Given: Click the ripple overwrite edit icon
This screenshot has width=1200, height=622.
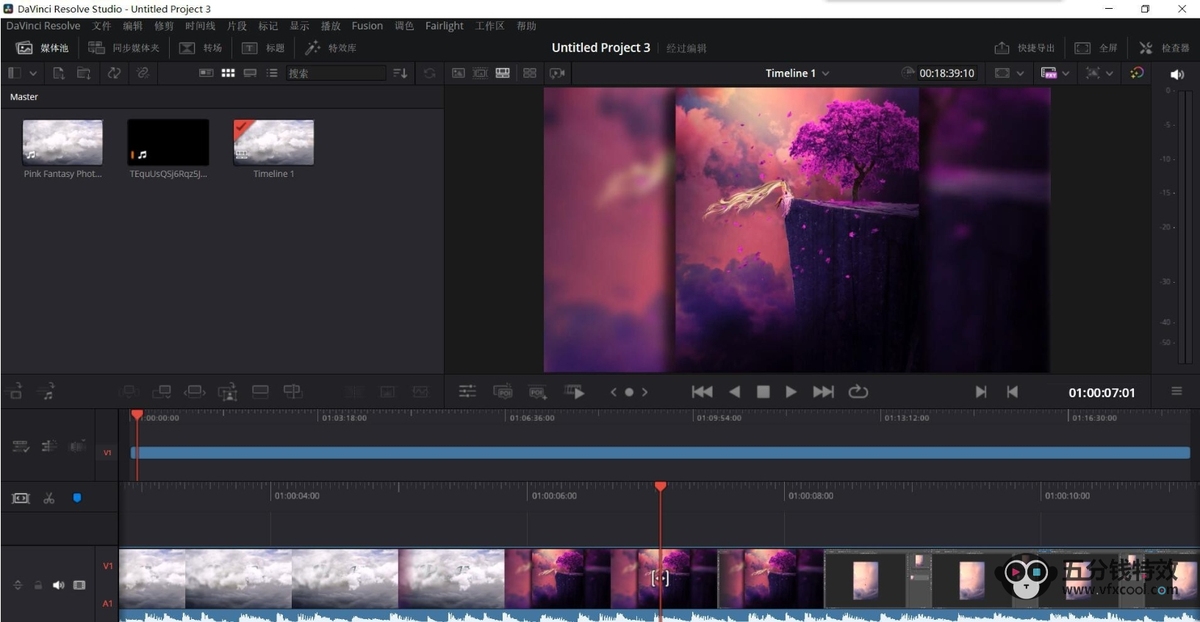Looking at the screenshot, I should [x=195, y=392].
